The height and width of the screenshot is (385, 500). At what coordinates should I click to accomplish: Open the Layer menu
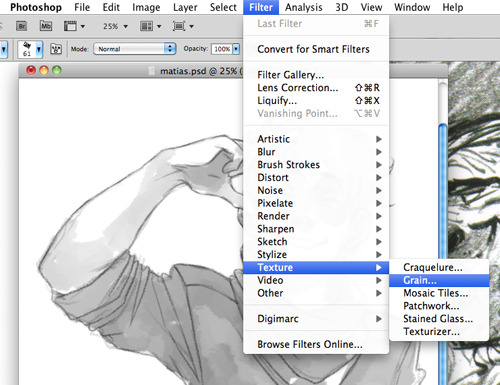click(x=185, y=7)
